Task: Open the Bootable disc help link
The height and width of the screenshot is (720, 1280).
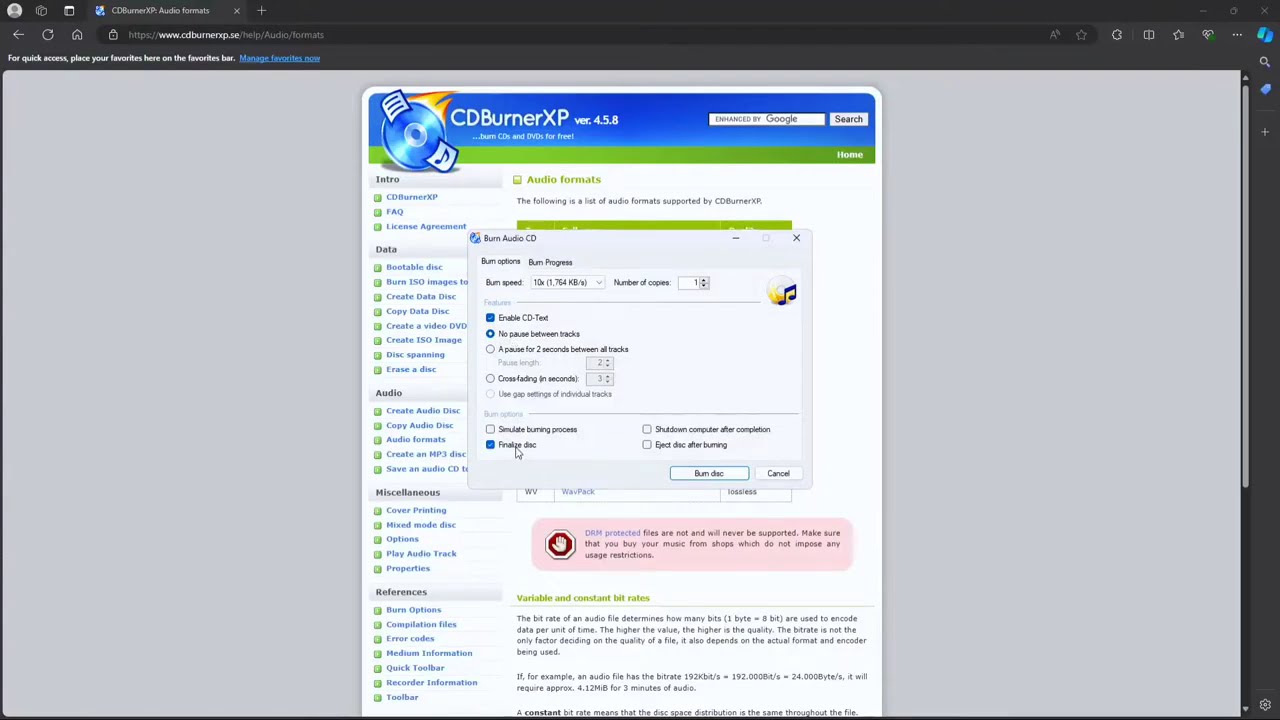Action: click(414, 268)
